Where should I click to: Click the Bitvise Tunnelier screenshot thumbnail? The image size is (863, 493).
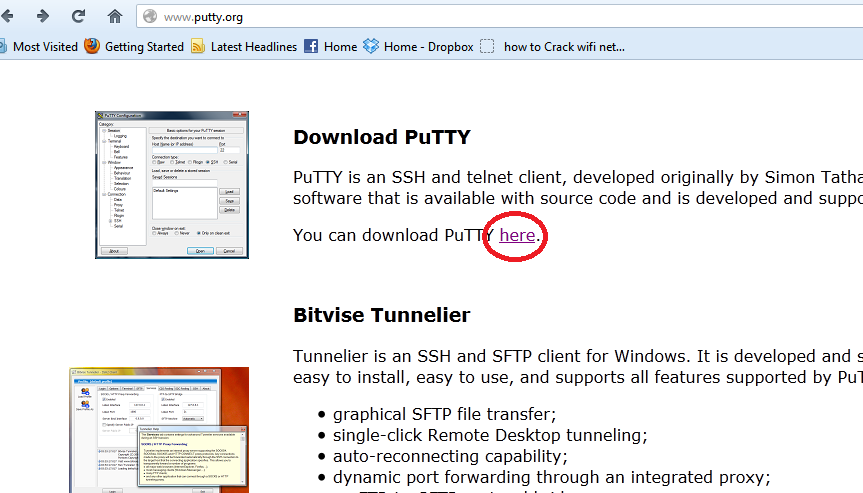[159, 430]
